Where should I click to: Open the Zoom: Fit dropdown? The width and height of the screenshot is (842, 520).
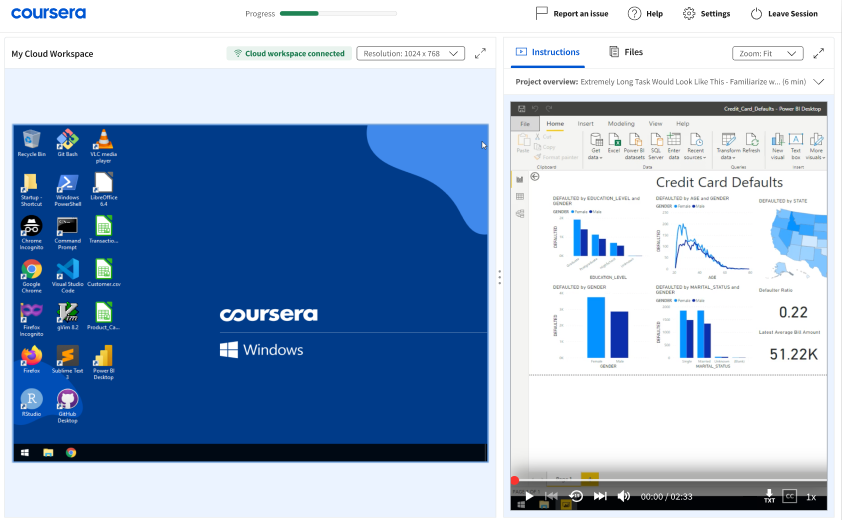(767, 53)
